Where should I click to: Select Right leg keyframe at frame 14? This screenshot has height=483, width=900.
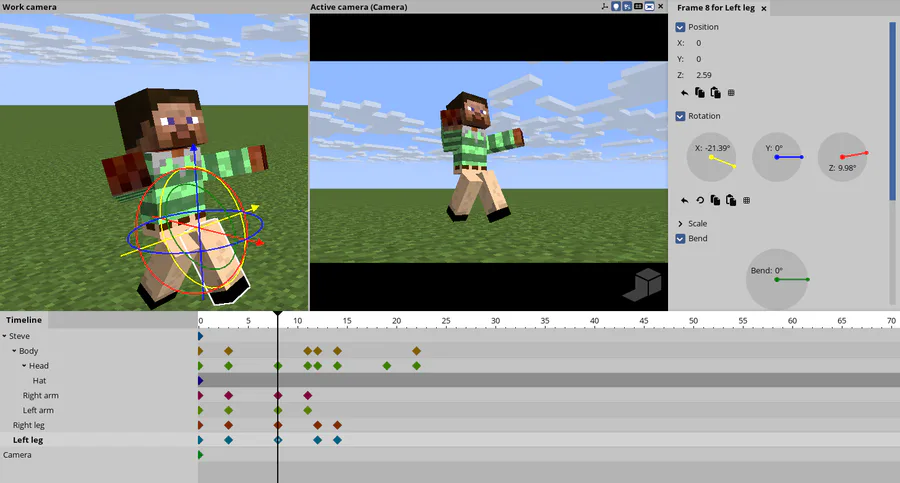pos(338,426)
